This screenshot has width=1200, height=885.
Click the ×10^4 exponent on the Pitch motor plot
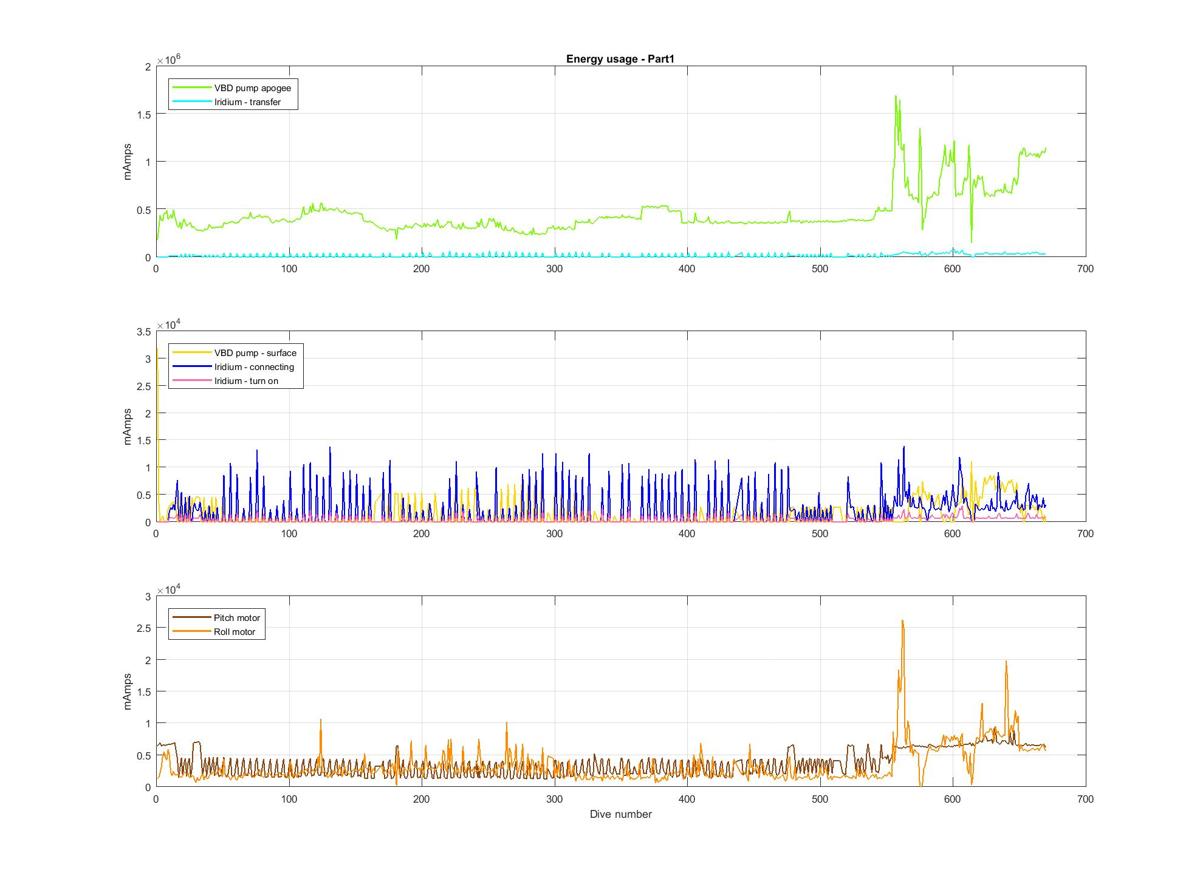click(167, 590)
